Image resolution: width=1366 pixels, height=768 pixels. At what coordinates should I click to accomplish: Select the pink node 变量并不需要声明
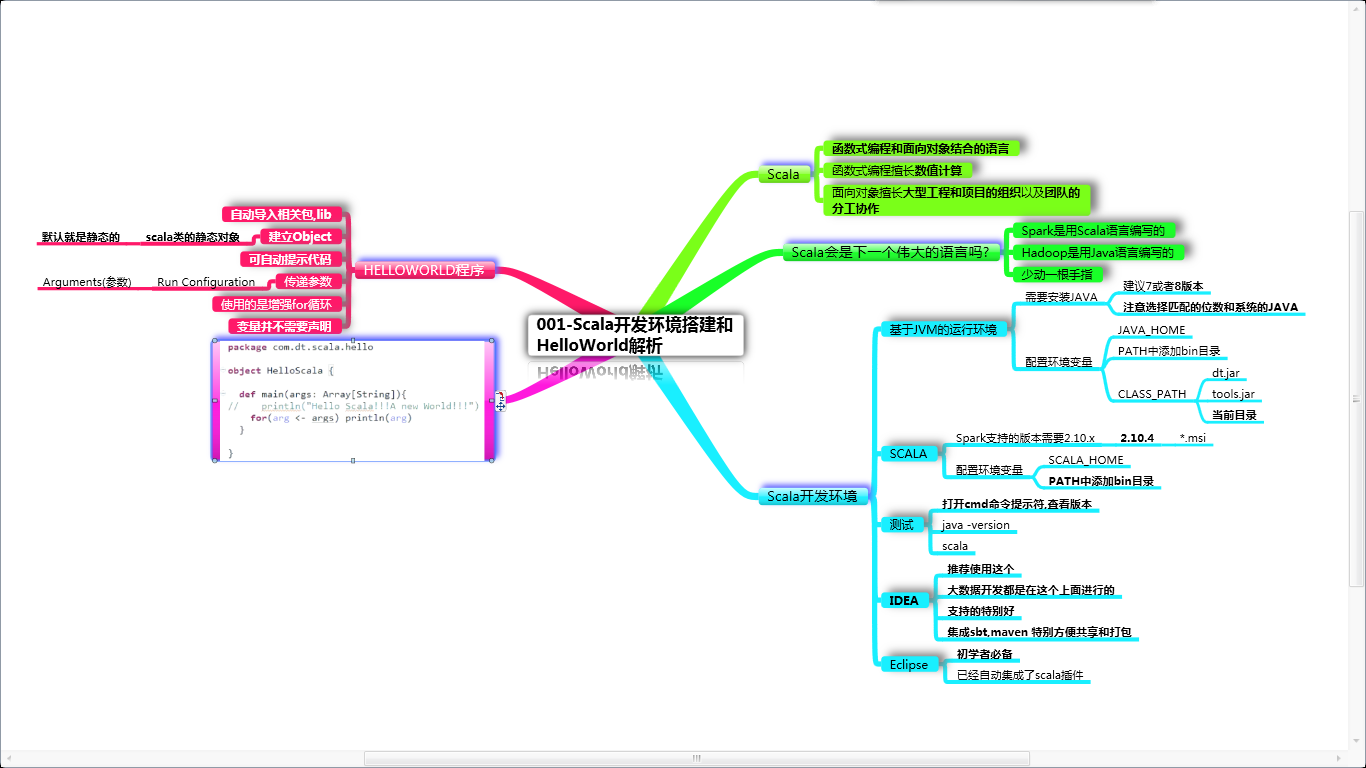284,326
